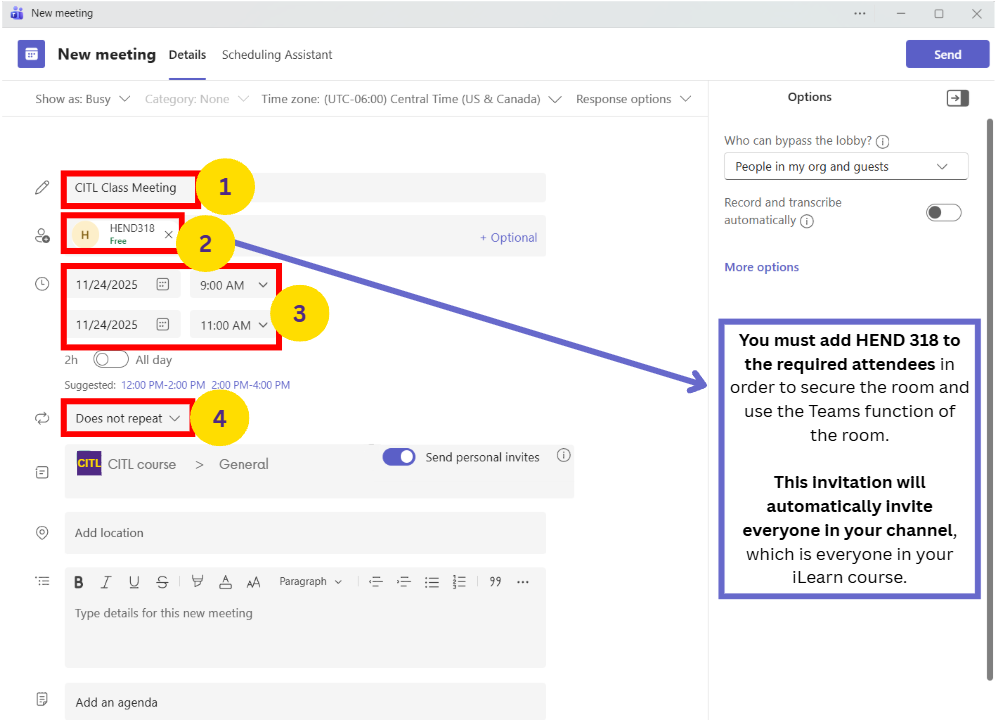Remove HEND318 from required attendees
The width and height of the screenshot is (996, 720).
(x=168, y=234)
